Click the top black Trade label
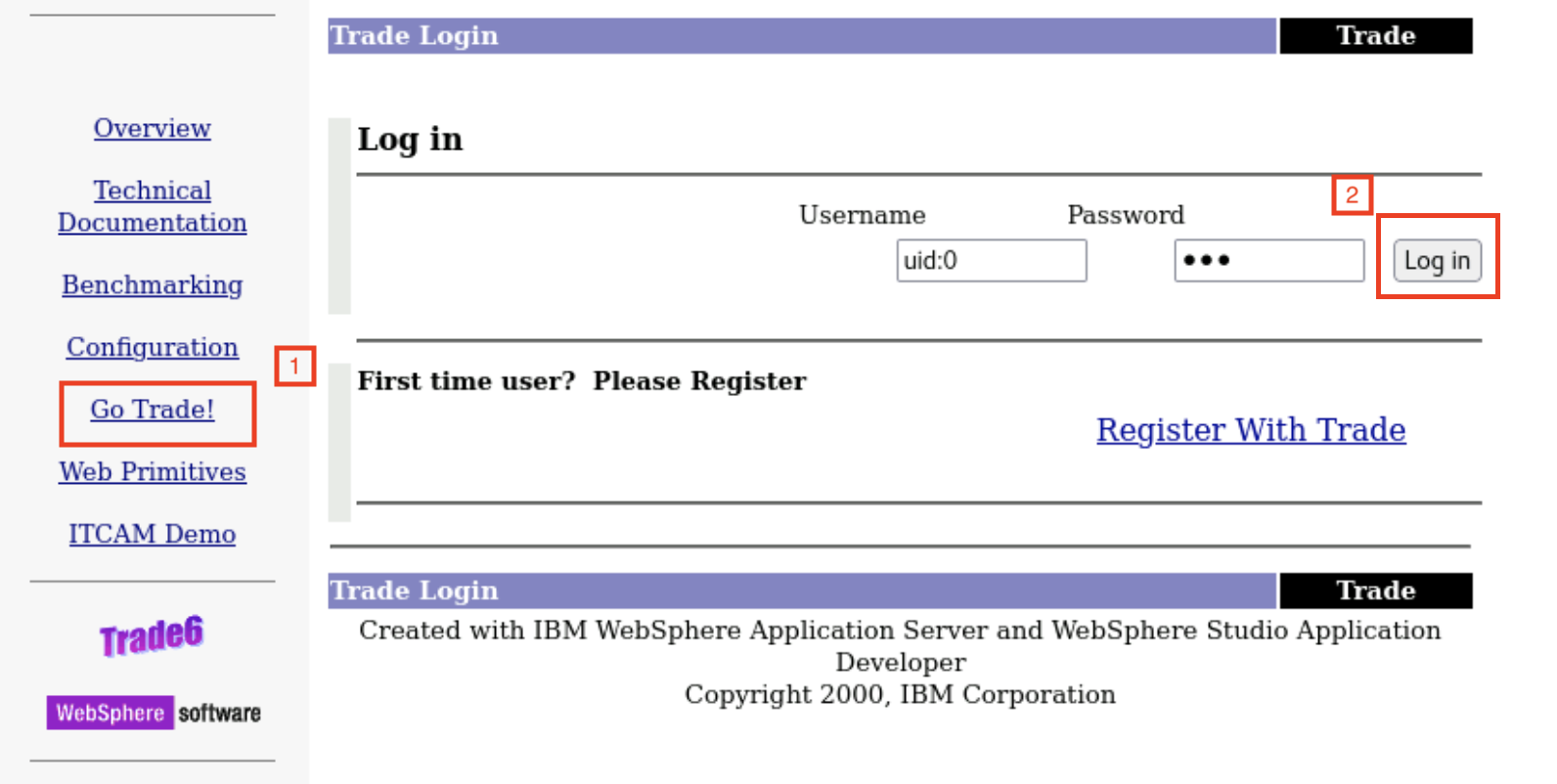1557x784 pixels. pos(1376,35)
